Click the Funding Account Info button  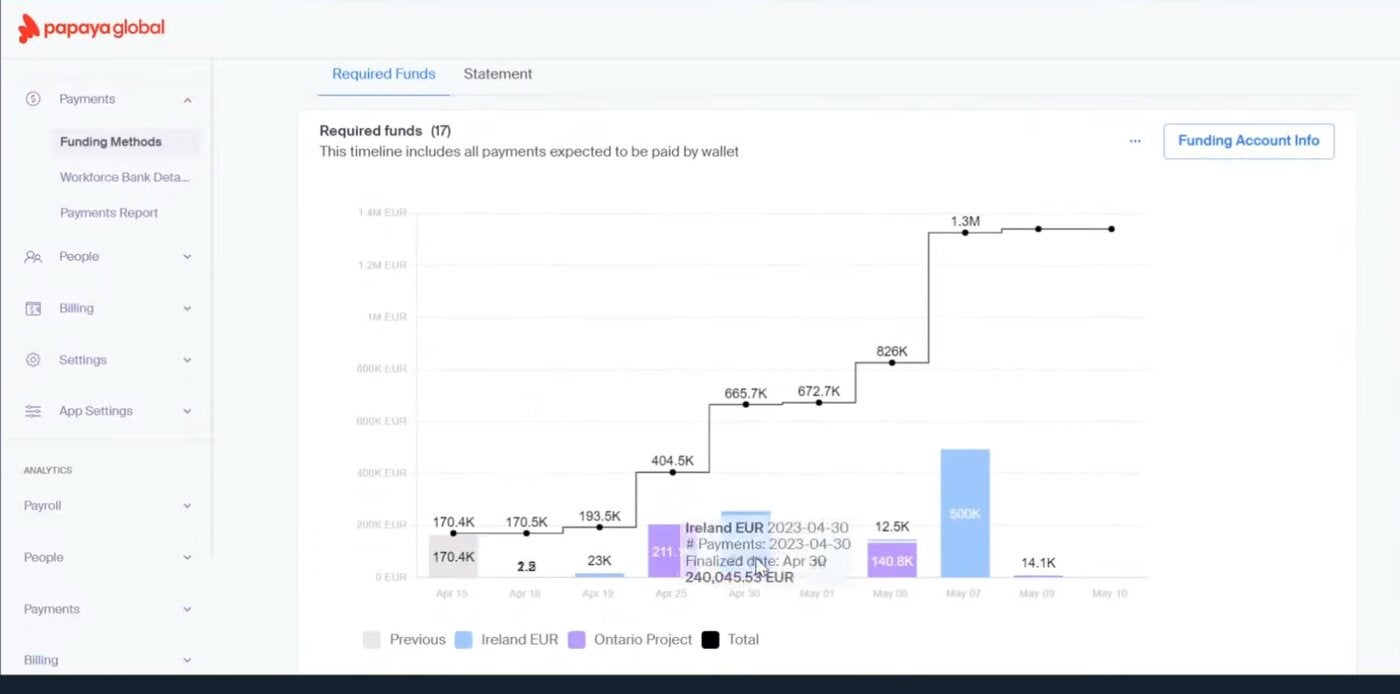1249,141
